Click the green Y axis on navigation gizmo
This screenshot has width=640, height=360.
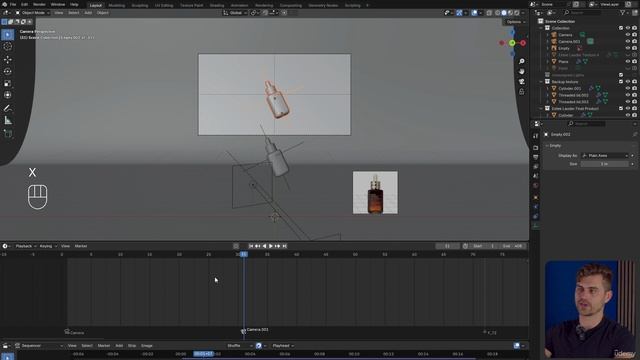(x=512, y=43)
